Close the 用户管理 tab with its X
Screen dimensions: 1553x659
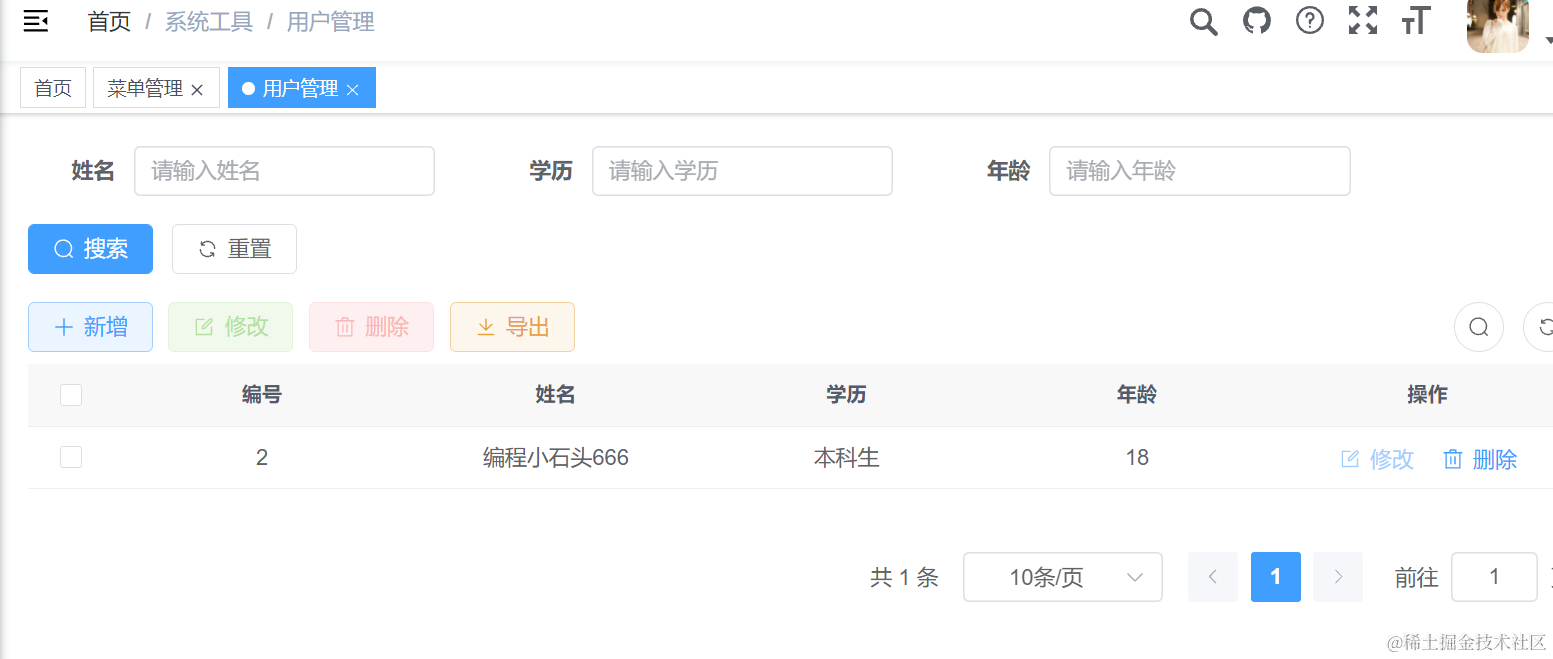pos(353,90)
